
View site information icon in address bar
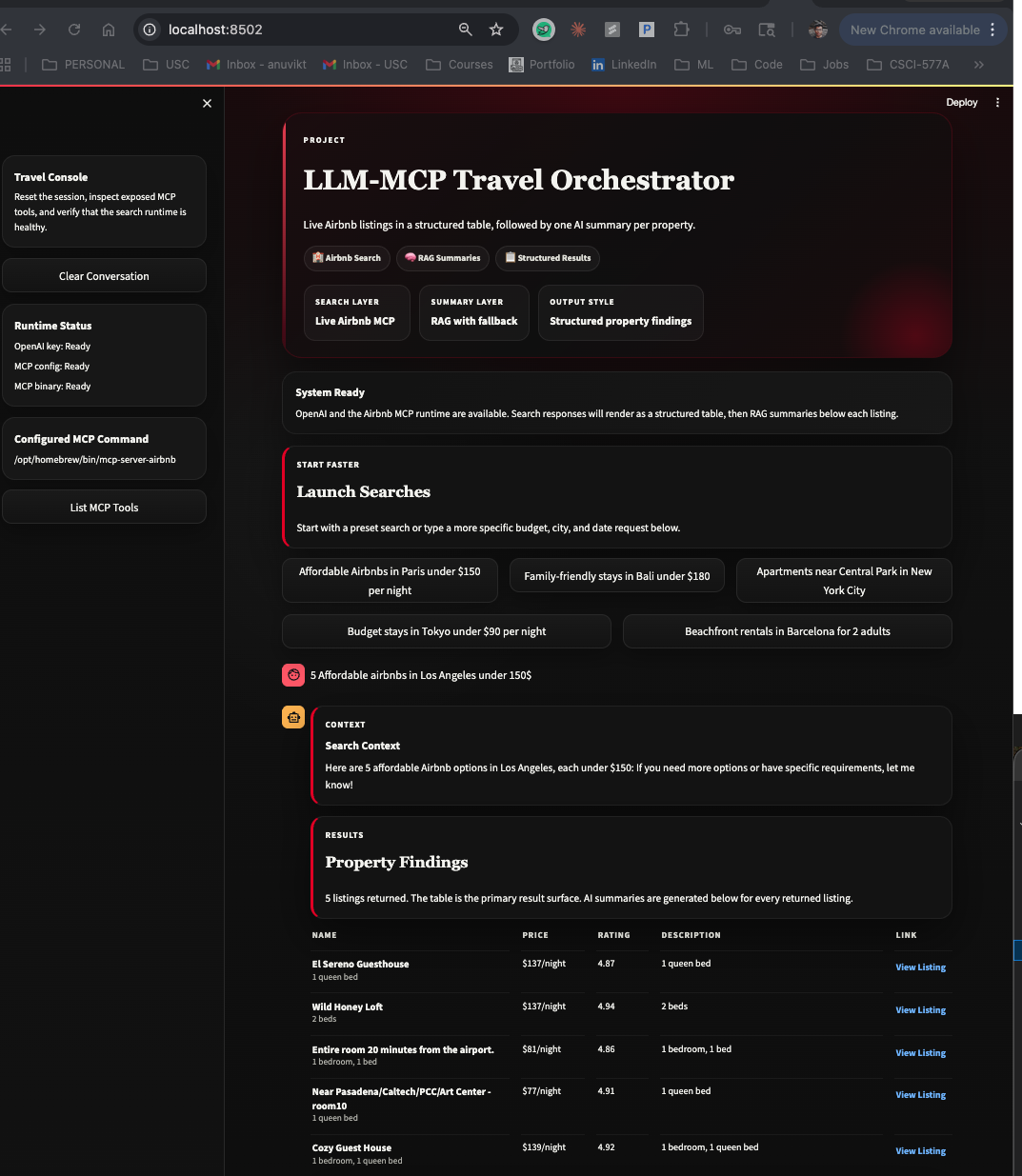150,30
